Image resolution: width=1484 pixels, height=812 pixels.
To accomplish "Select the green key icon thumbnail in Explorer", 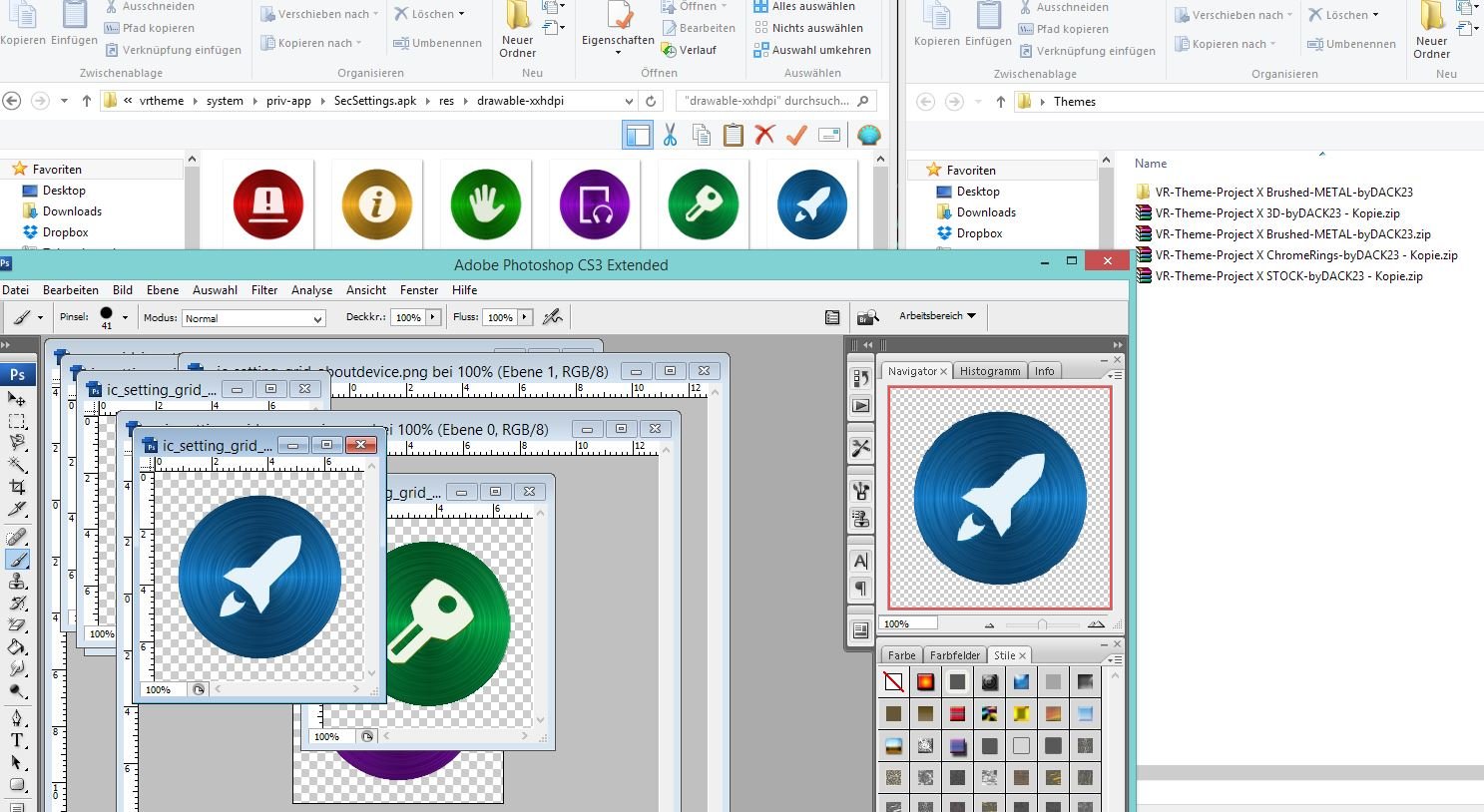I will (704, 204).
